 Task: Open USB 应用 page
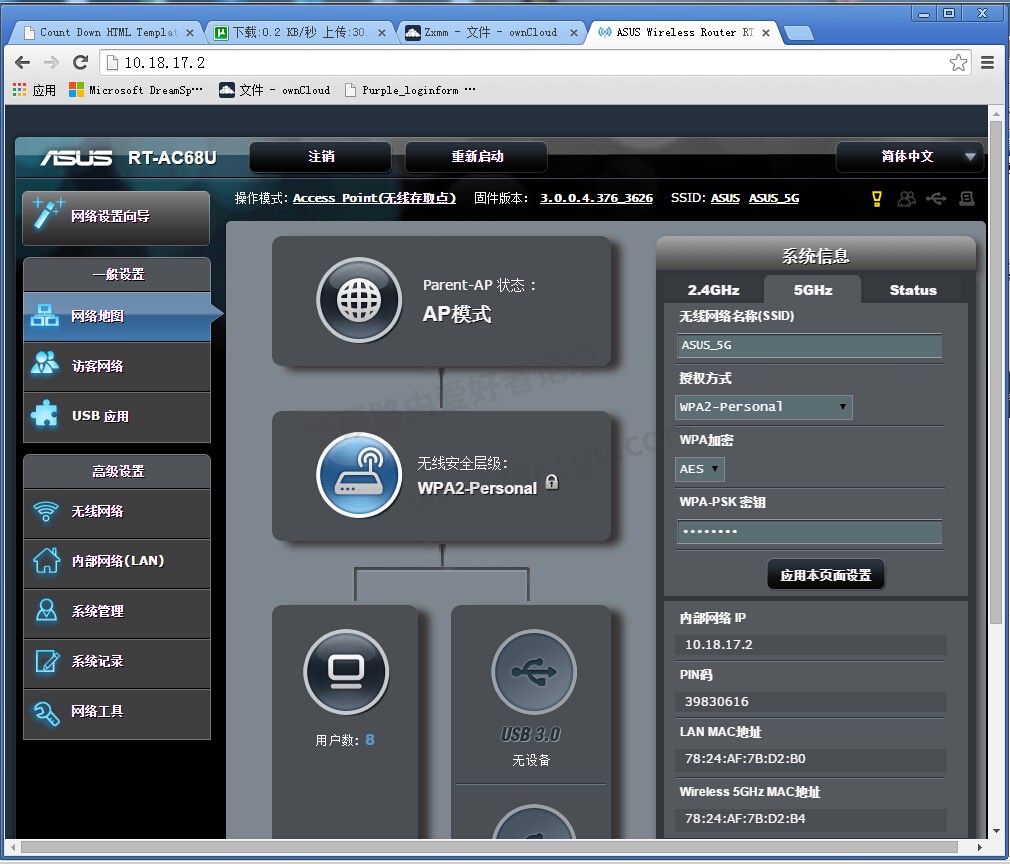(117, 417)
